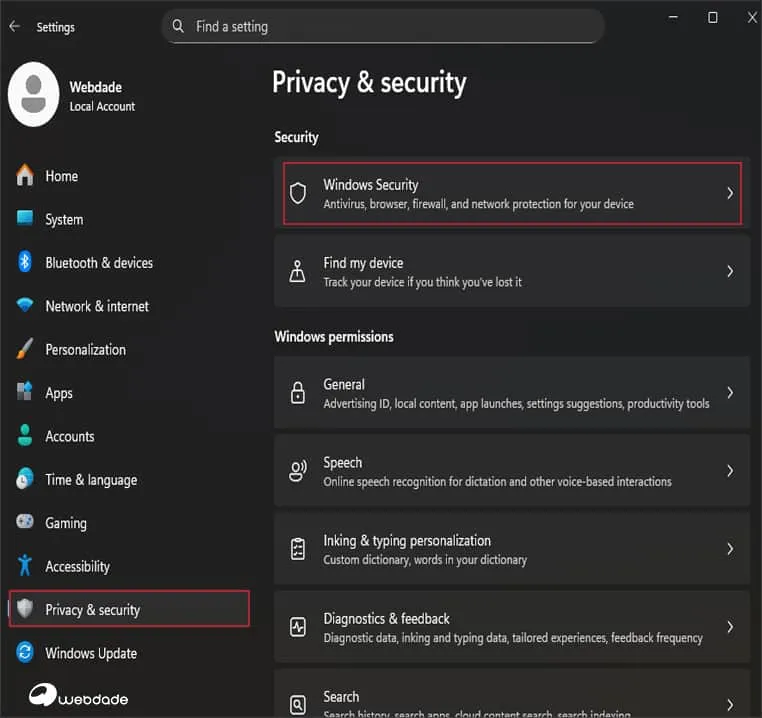Go to Time & language

tap(129, 480)
